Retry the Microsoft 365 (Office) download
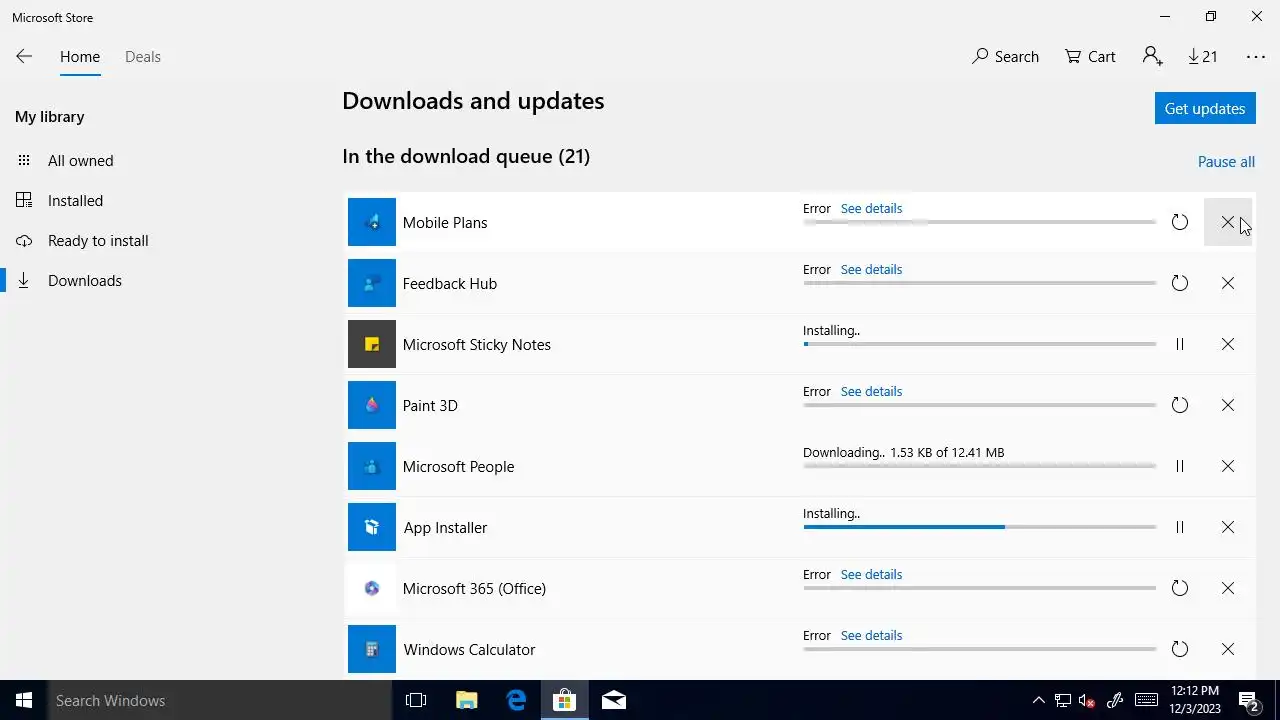Viewport: 1280px width, 720px height. (x=1180, y=588)
